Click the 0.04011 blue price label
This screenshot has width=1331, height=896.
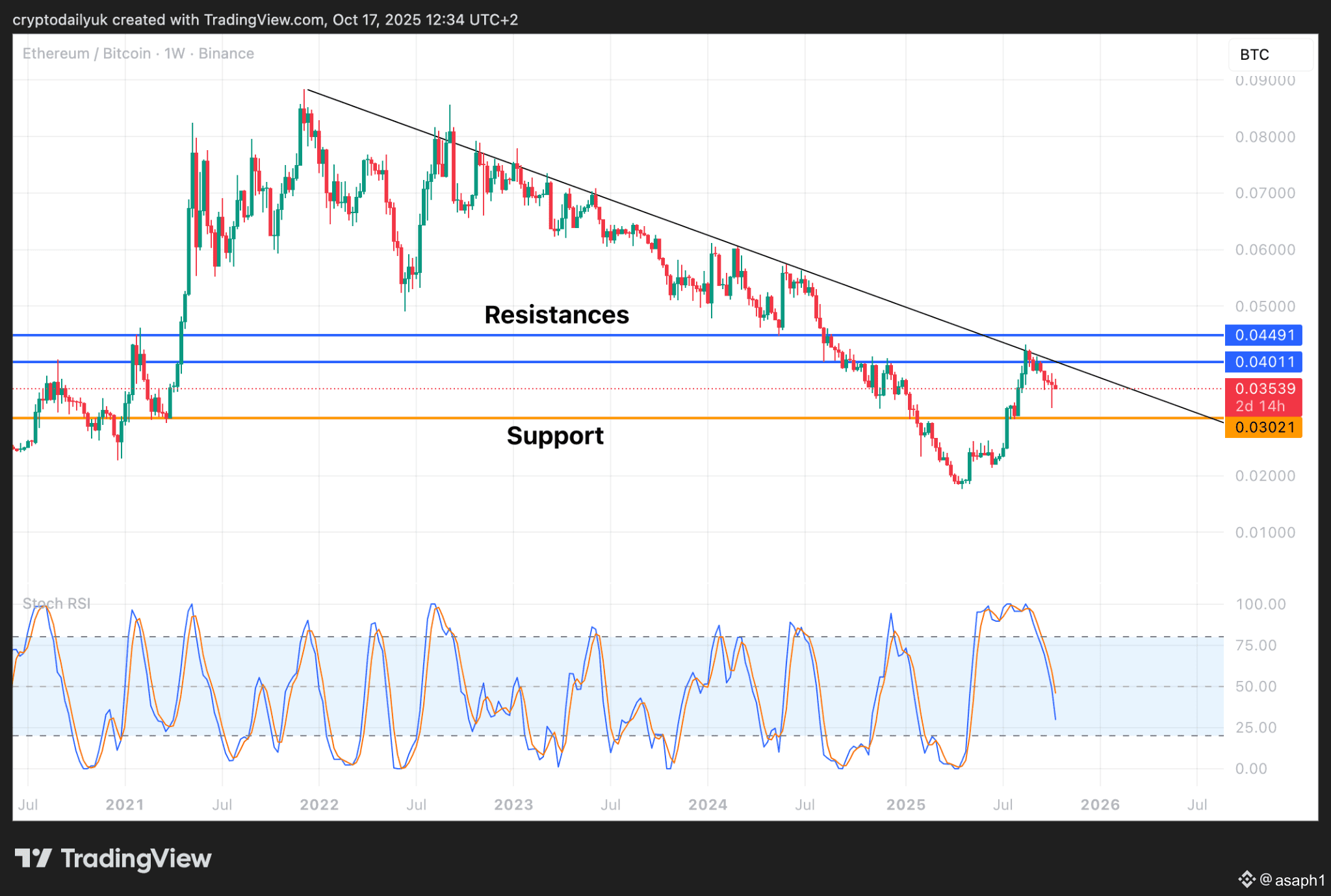[x=1263, y=362]
